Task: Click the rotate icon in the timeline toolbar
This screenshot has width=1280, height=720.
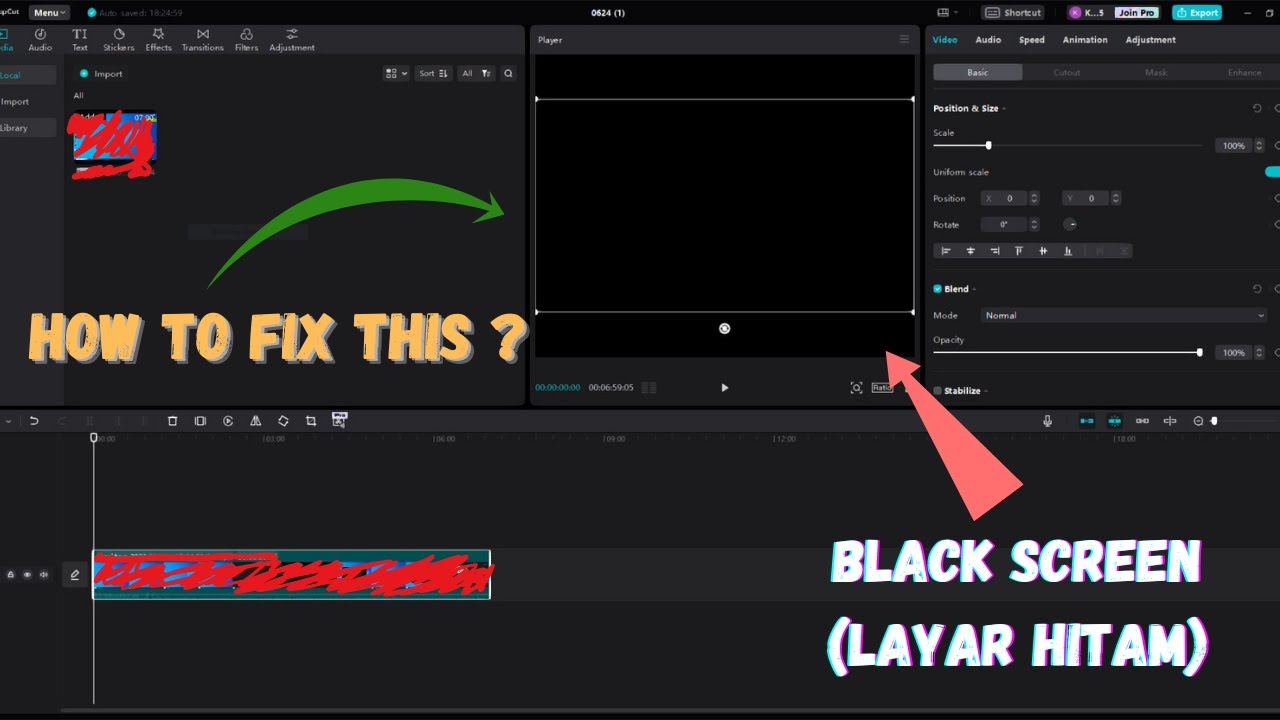Action: [x=283, y=421]
